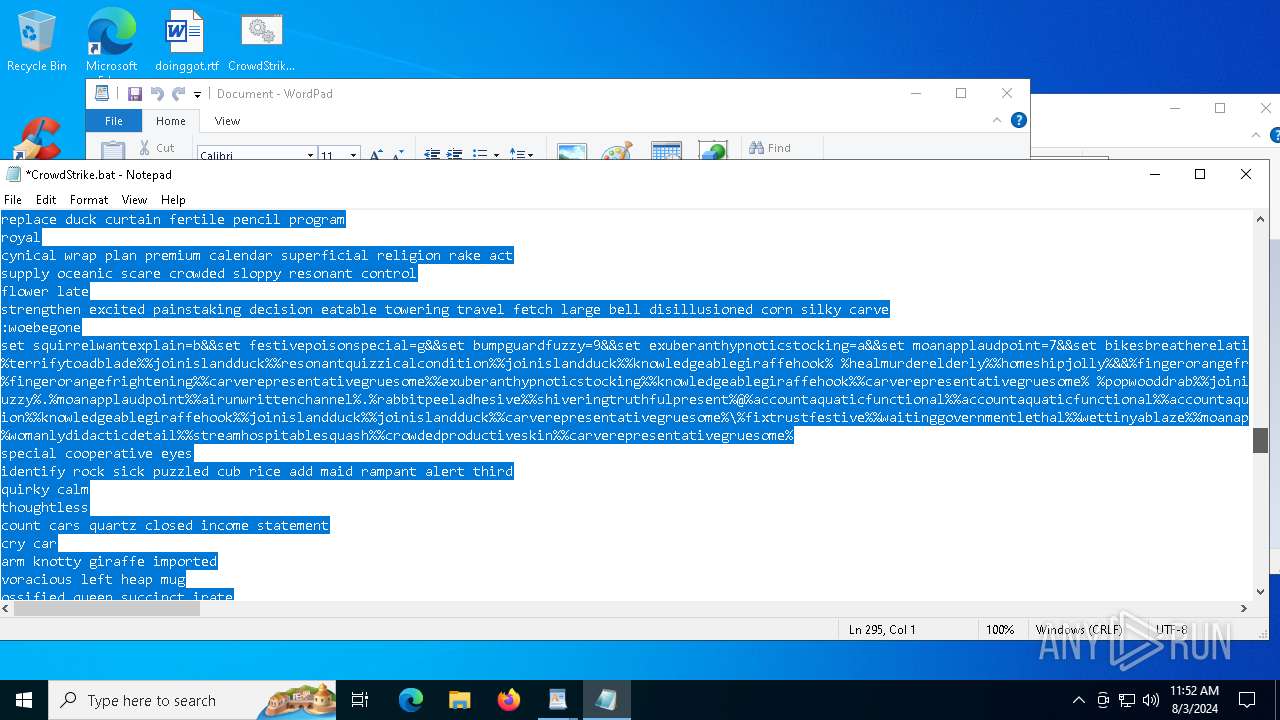1280x720 pixels.
Task: Click the Notepad vertical scroll up arrow
Action: click(x=1260, y=219)
